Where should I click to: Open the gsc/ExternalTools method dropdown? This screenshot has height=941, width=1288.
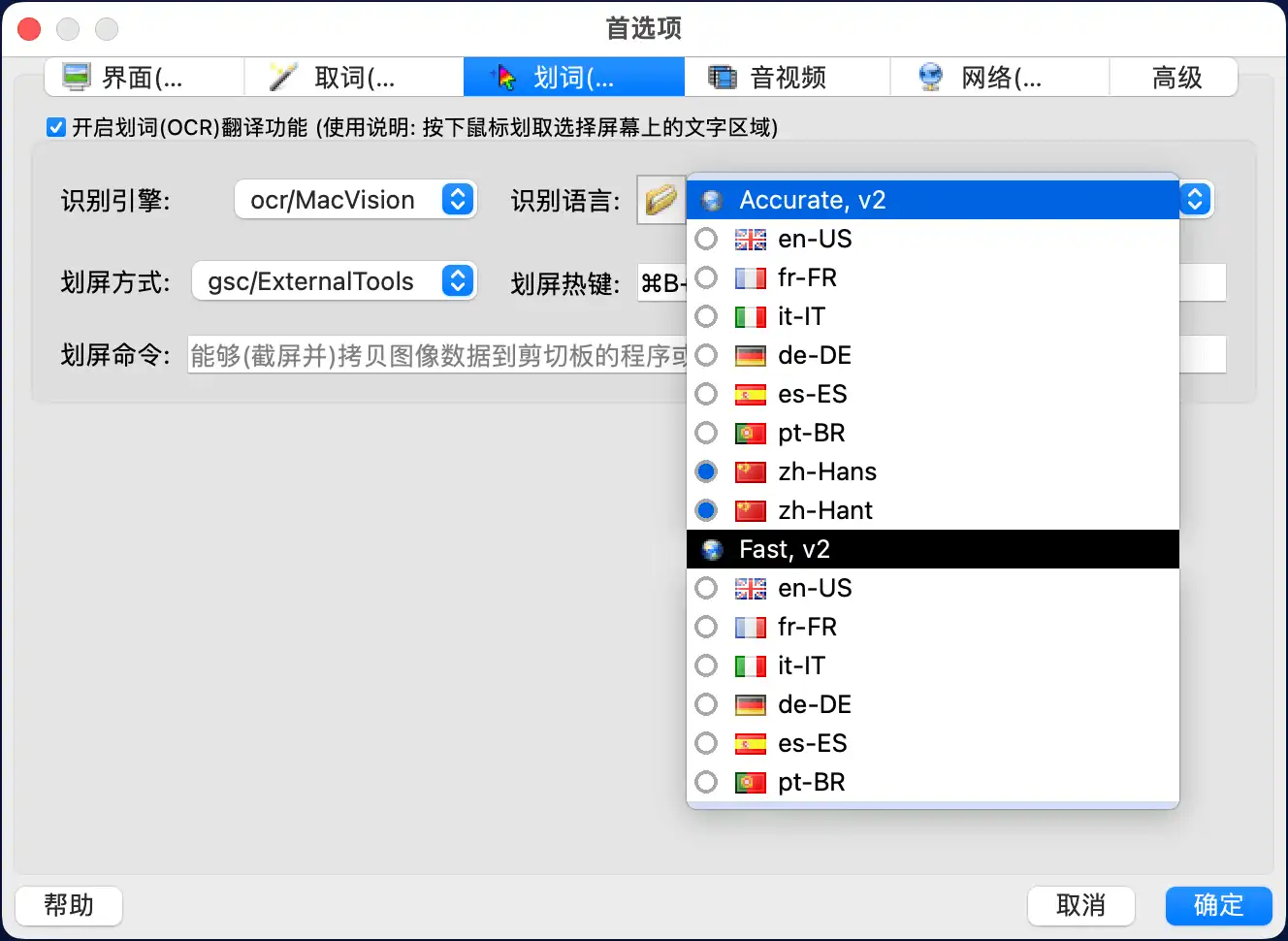click(335, 281)
